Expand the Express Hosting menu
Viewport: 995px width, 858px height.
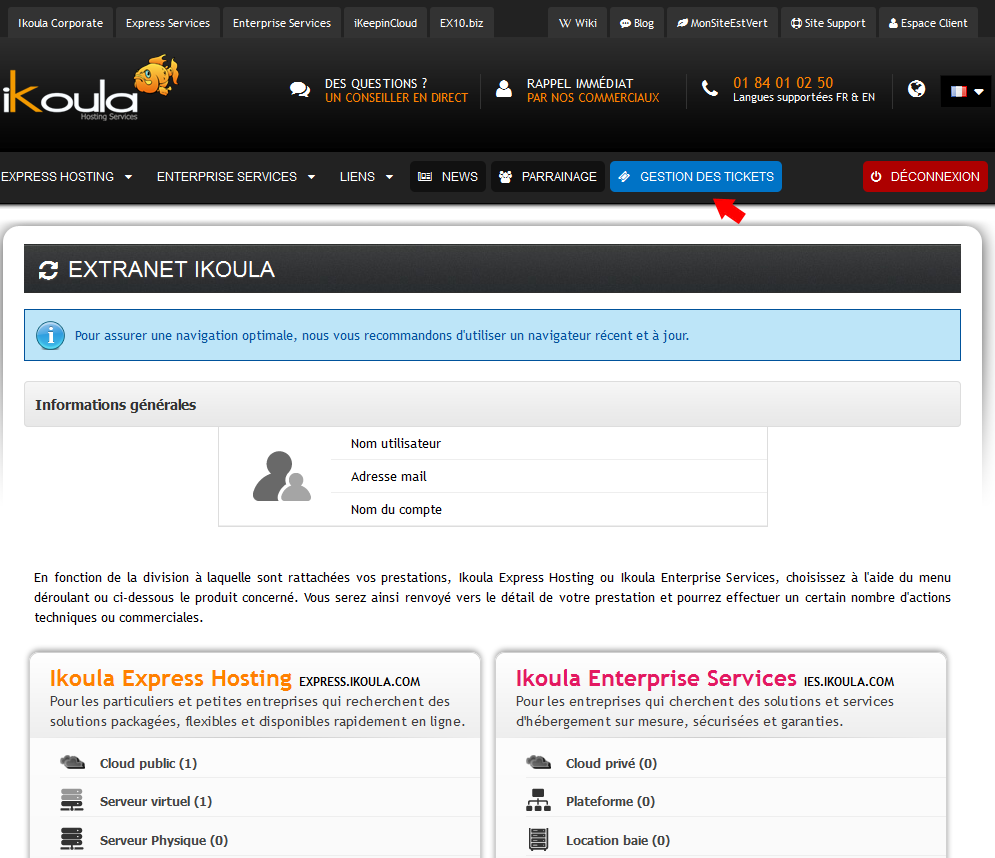coord(66,177)
